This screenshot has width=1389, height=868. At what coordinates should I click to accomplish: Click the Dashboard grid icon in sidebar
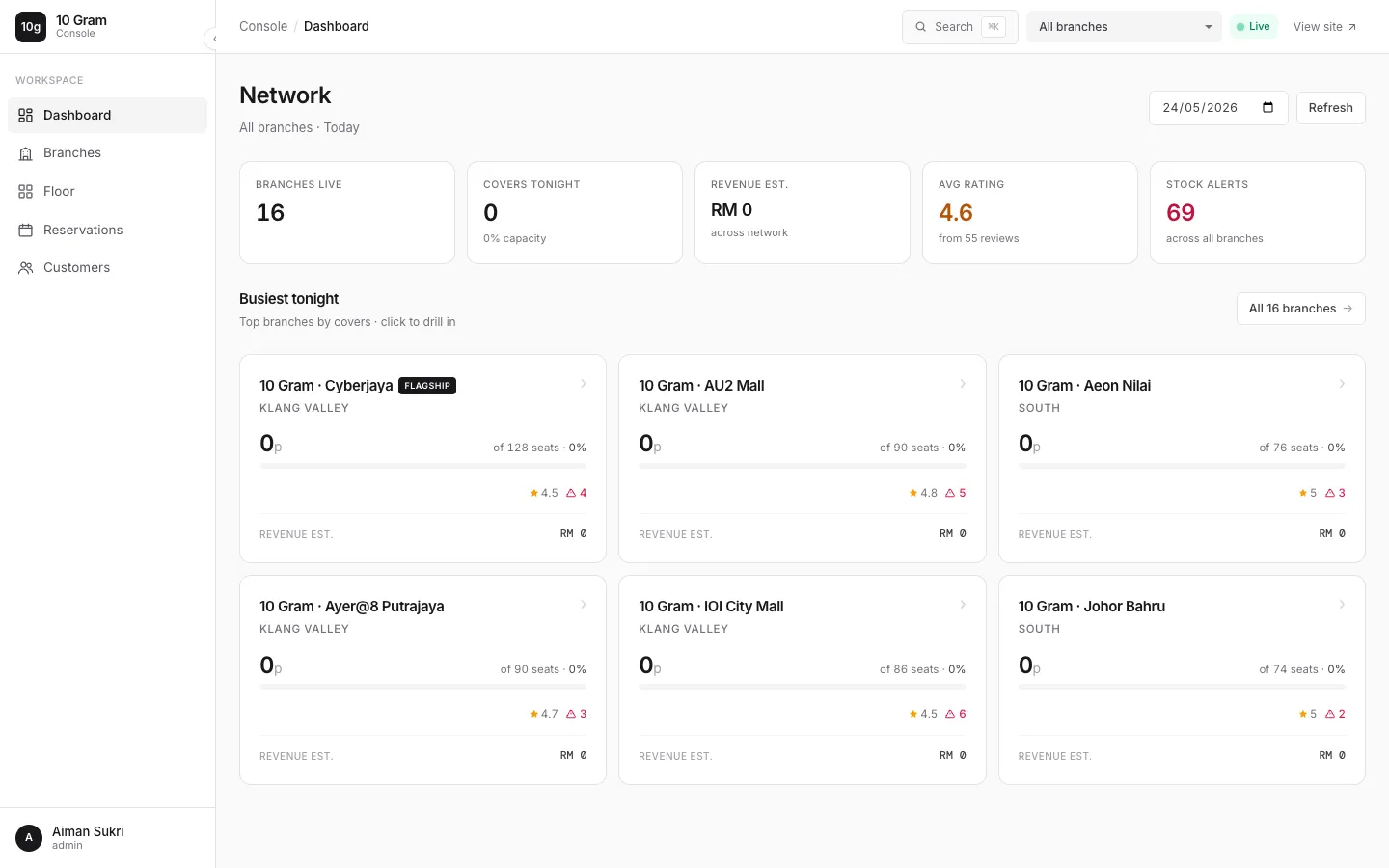click(x=26, y=115)
